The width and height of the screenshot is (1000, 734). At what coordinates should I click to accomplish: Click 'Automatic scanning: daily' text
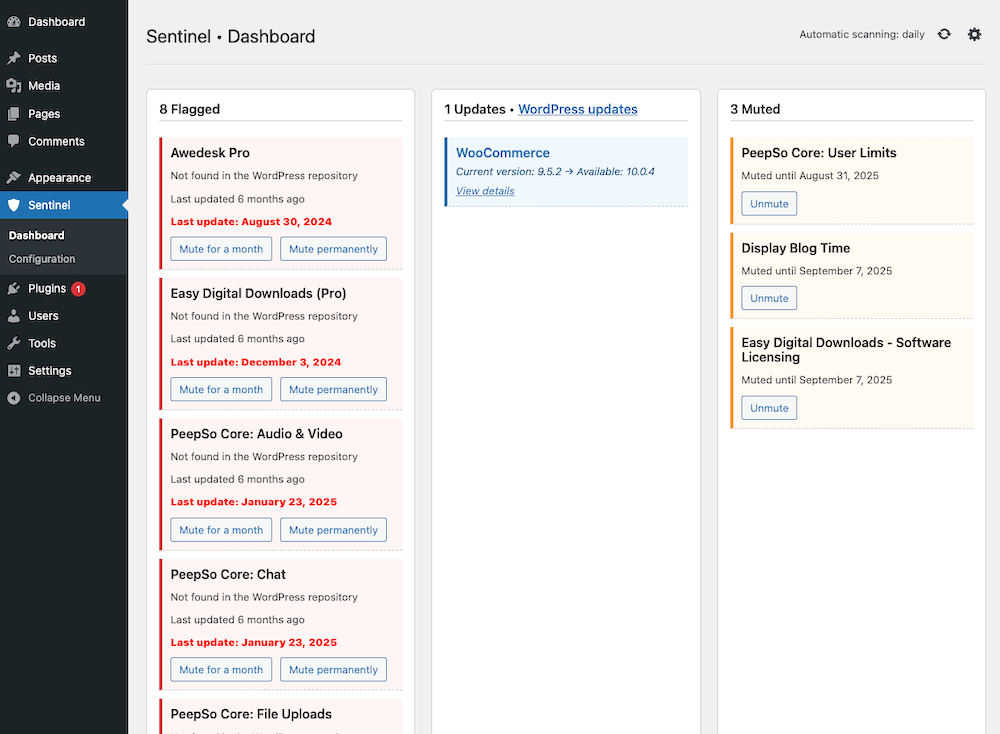click(862, 34)
